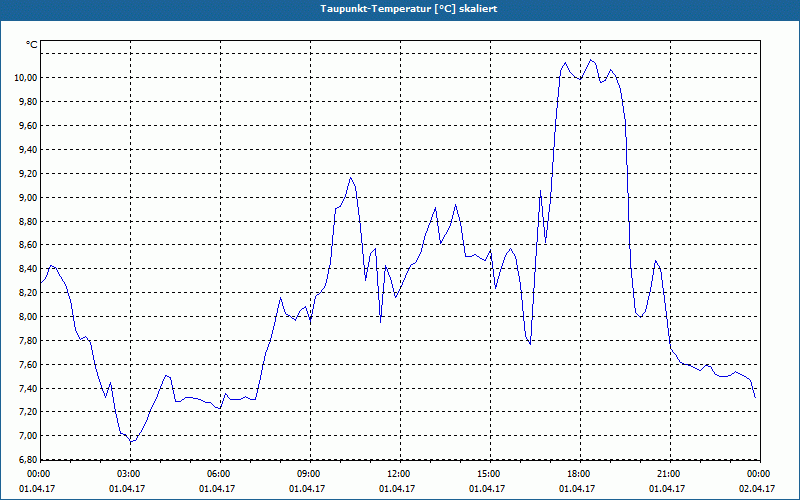This screenshot has height=500, width=800.
Task: Click the 02.04.17 date label
Action: [757, 489]
